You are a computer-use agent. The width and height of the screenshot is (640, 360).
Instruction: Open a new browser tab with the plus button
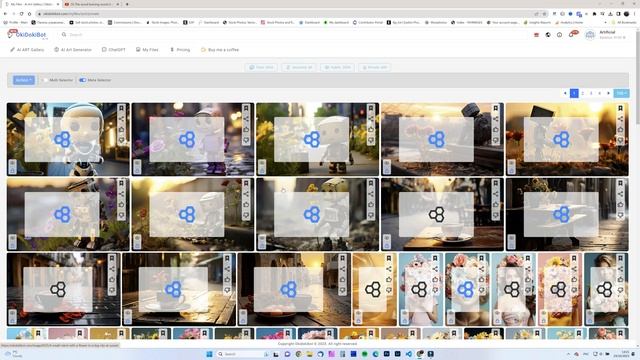pyautogui.click(x=127, y=4)
